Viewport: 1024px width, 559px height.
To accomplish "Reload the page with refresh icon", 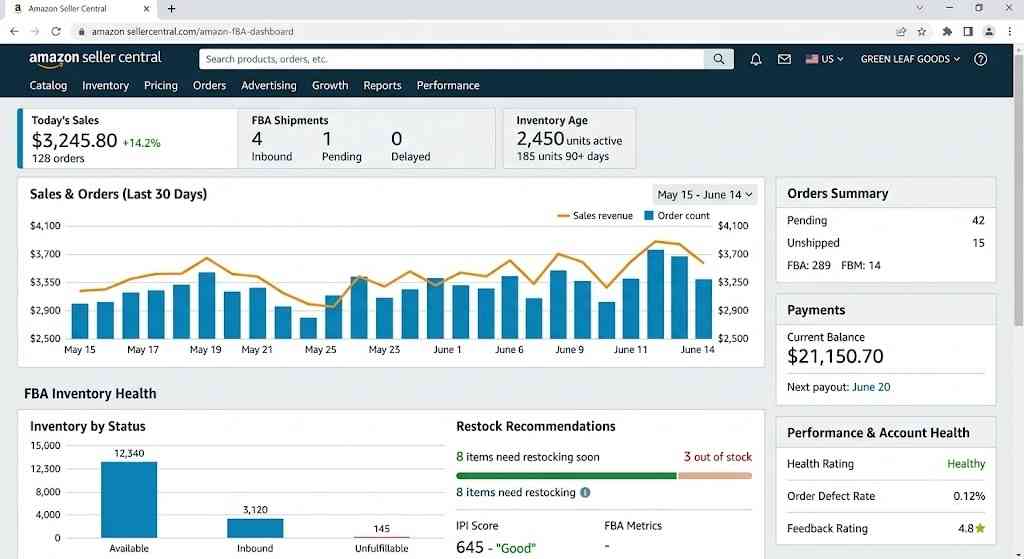I will point(56,31).
